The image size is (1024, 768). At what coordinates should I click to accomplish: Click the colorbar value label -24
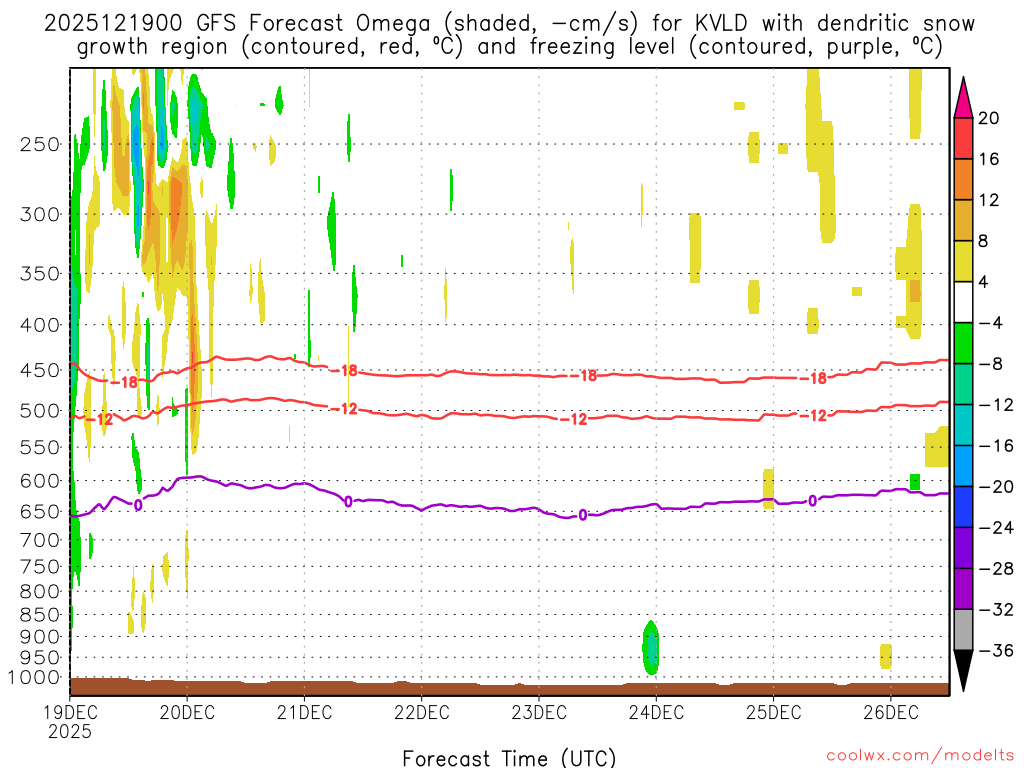tap(995, 528)
